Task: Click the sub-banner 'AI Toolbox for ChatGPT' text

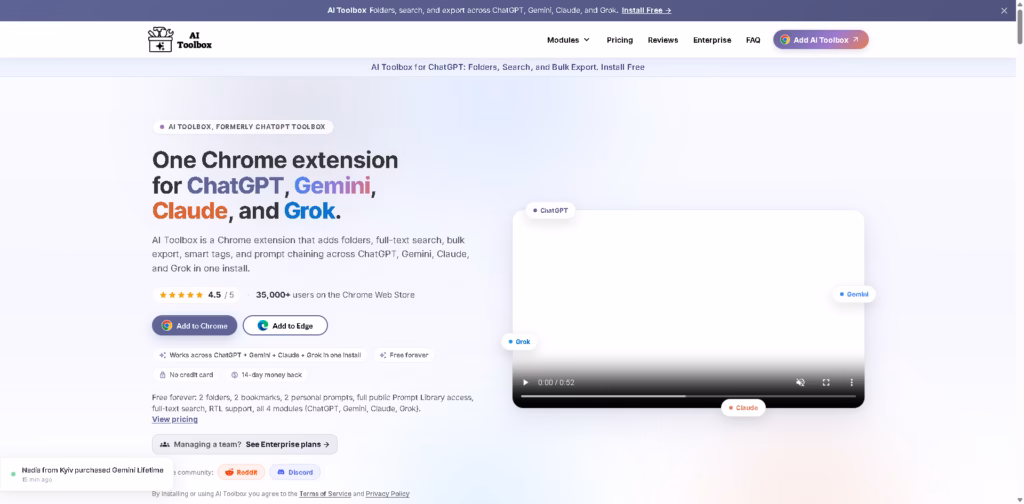Action: 507,67
